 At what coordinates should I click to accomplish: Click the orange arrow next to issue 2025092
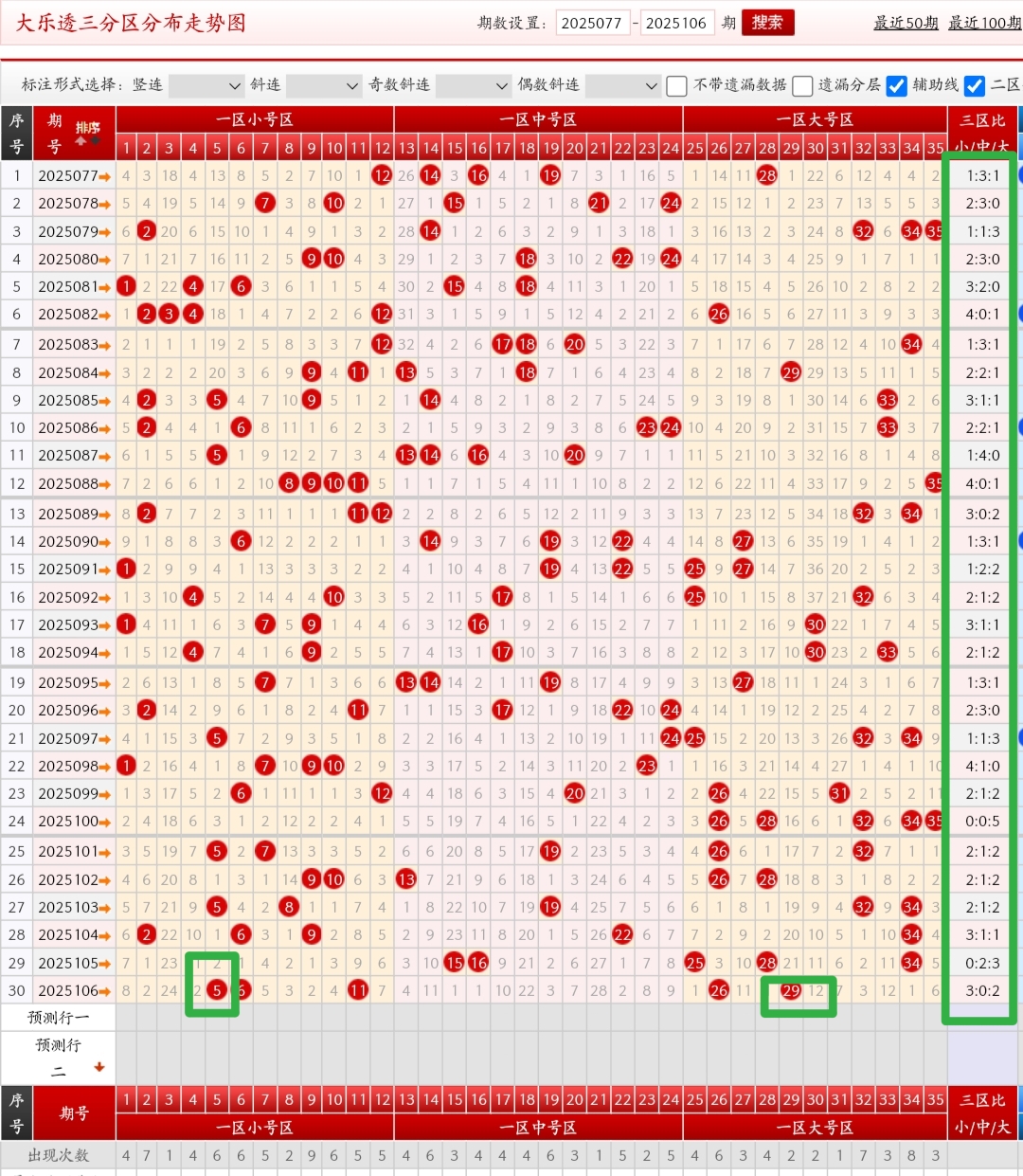[104, 598]
